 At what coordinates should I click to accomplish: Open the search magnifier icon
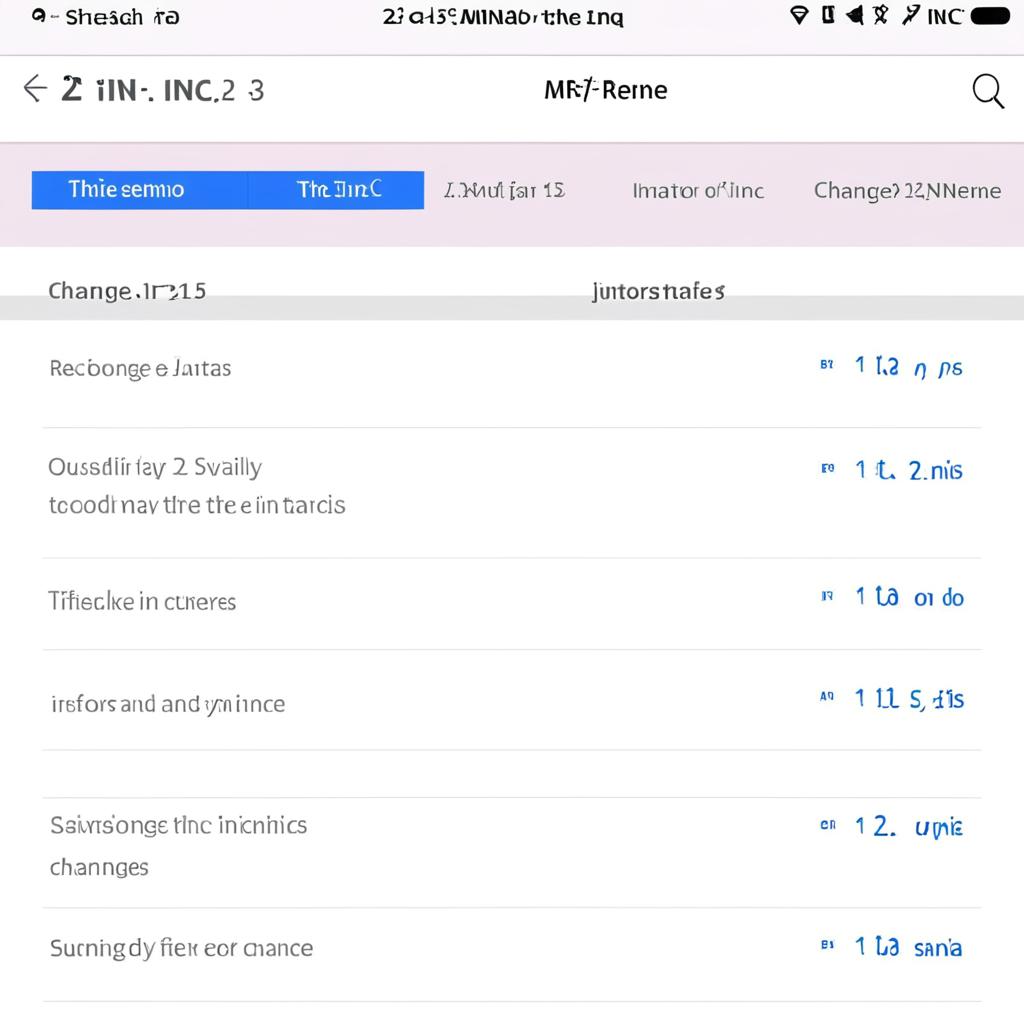coord(988,91)
